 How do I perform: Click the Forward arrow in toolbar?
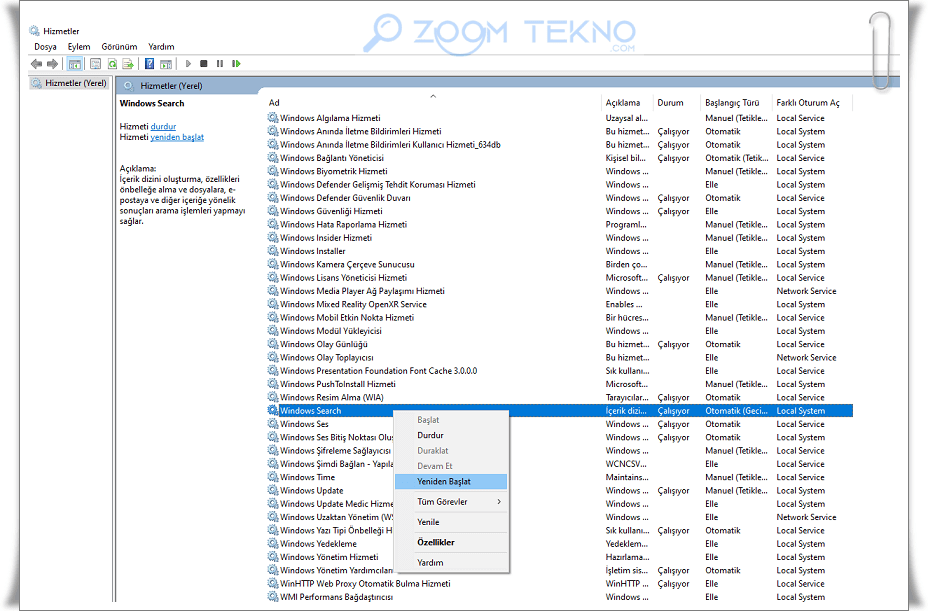coord(53,63)
